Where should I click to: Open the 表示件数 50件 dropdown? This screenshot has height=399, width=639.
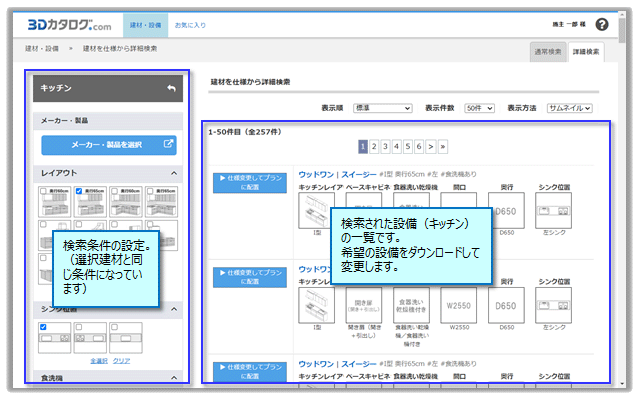[479, 108]
